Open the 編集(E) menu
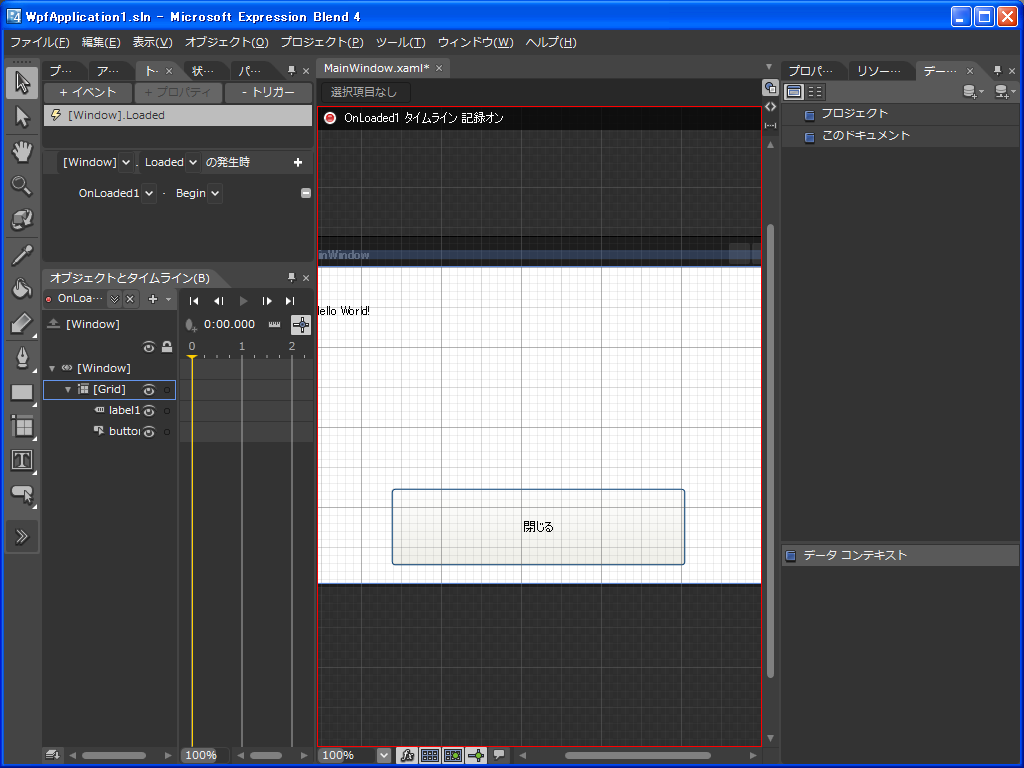 click(x=101, y=42)
